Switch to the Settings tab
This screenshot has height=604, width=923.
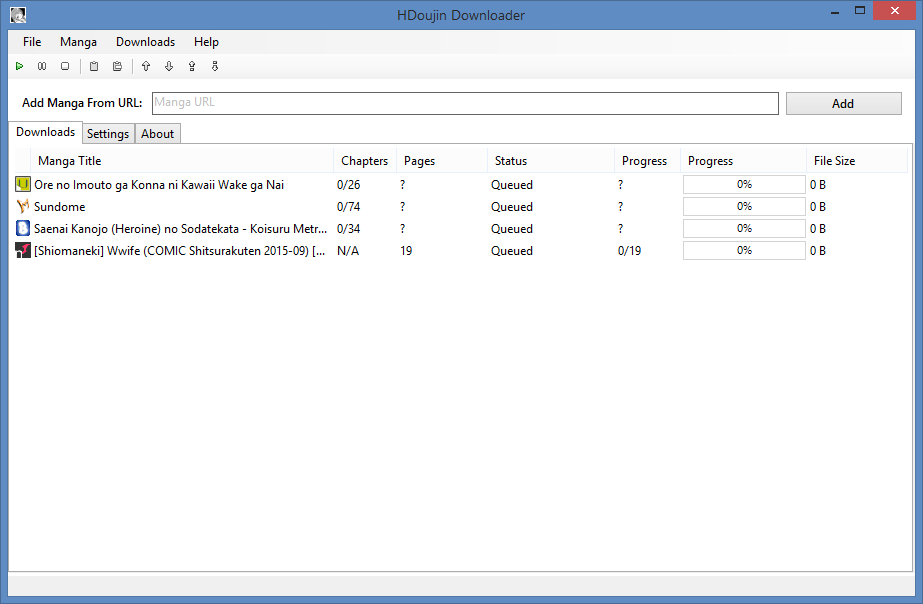(108, 134)
